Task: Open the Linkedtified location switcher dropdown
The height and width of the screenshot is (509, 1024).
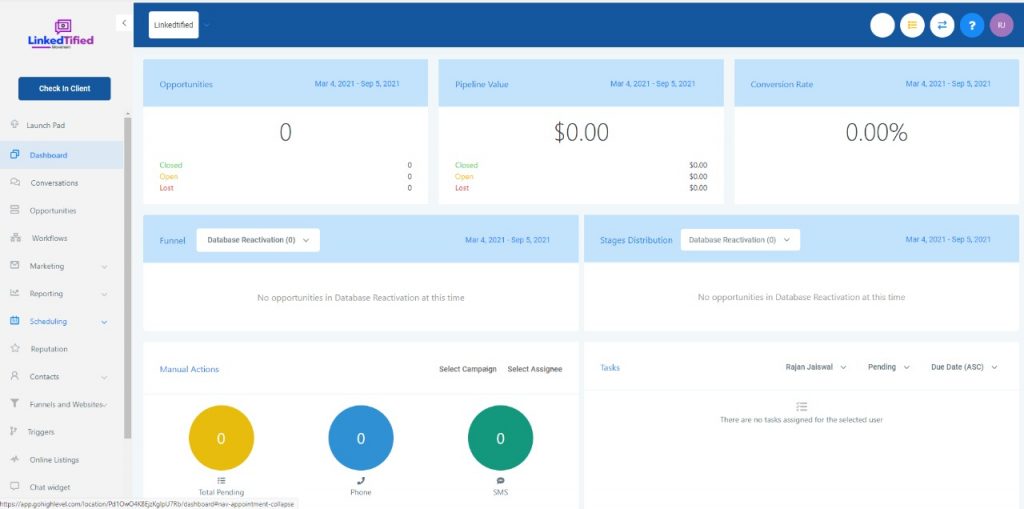Action: (x=174, y=25)
